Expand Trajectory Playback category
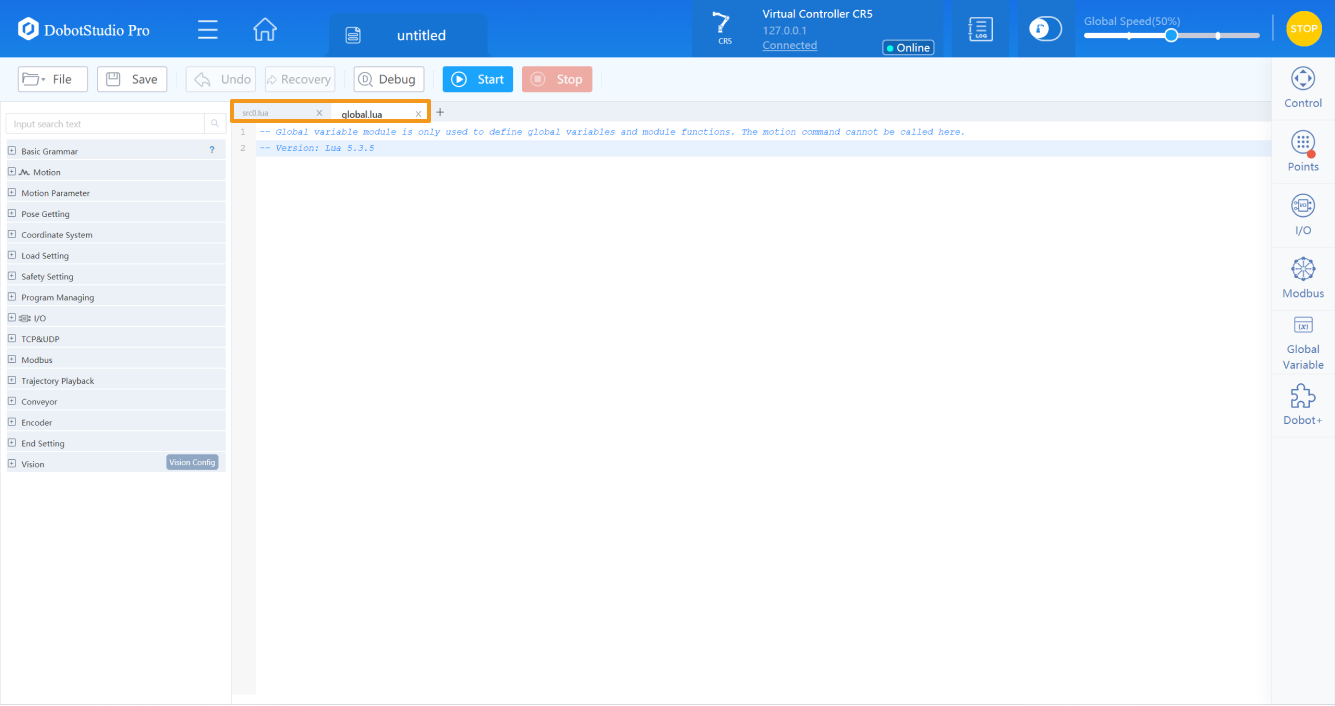The width and height of the screenshot is (1335, 706). pos(12,381)
